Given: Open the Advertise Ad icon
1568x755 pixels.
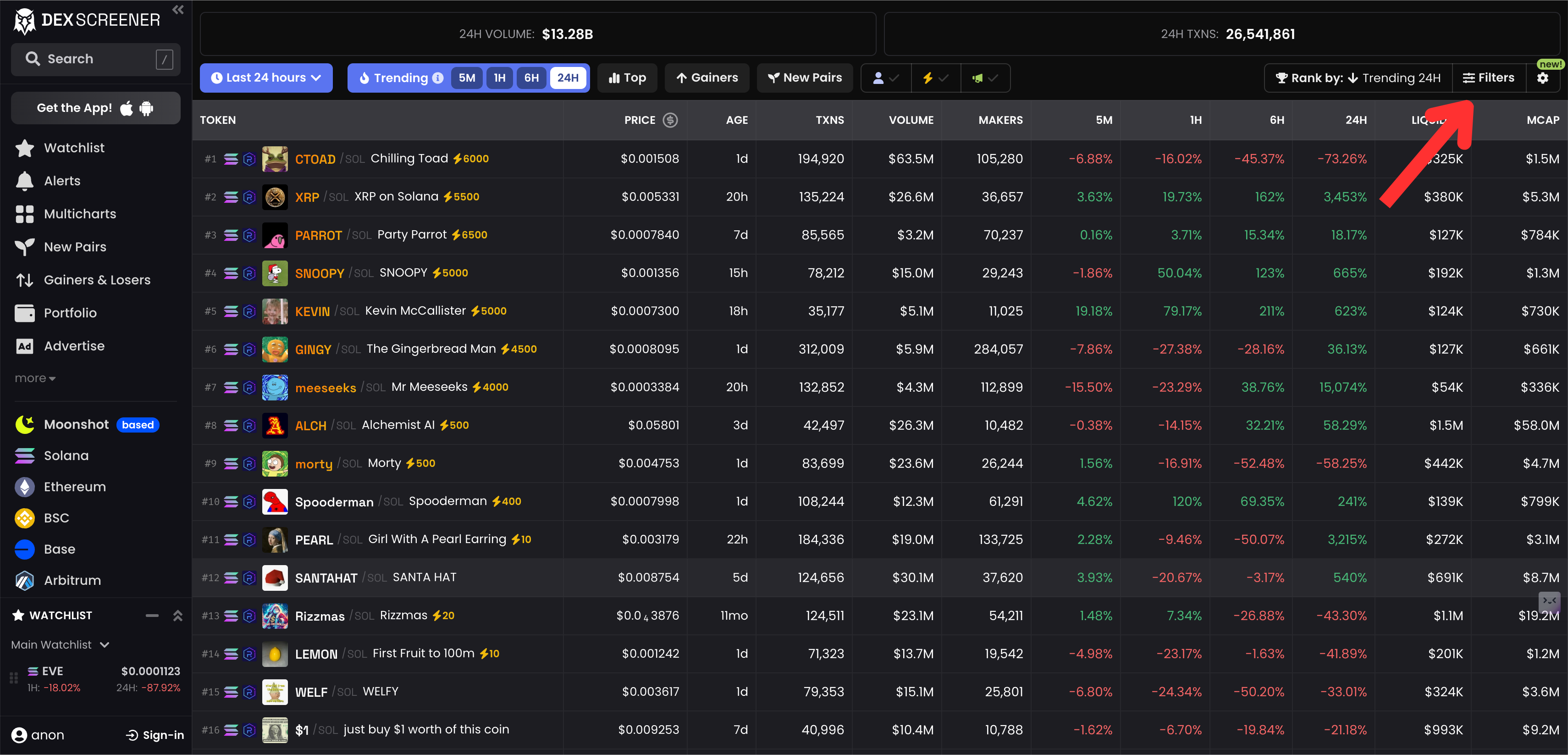Looking at the screenshot, I should click(24, 346).
